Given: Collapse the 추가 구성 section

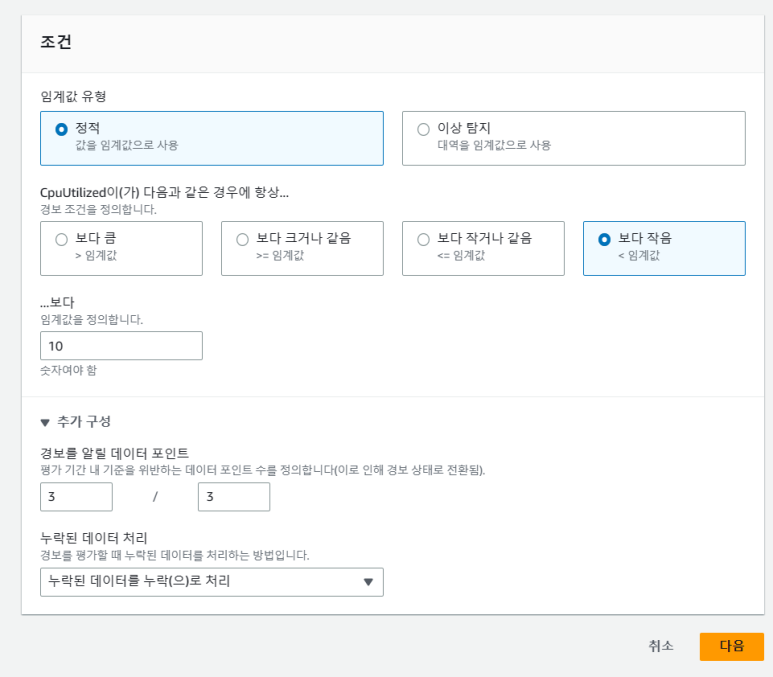Looking at the screenshot, I should pos(76,422).
